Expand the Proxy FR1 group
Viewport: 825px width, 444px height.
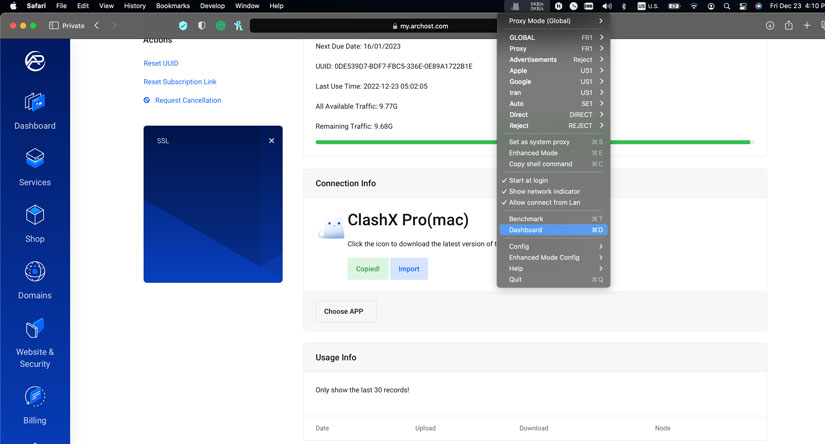point(554,48)
